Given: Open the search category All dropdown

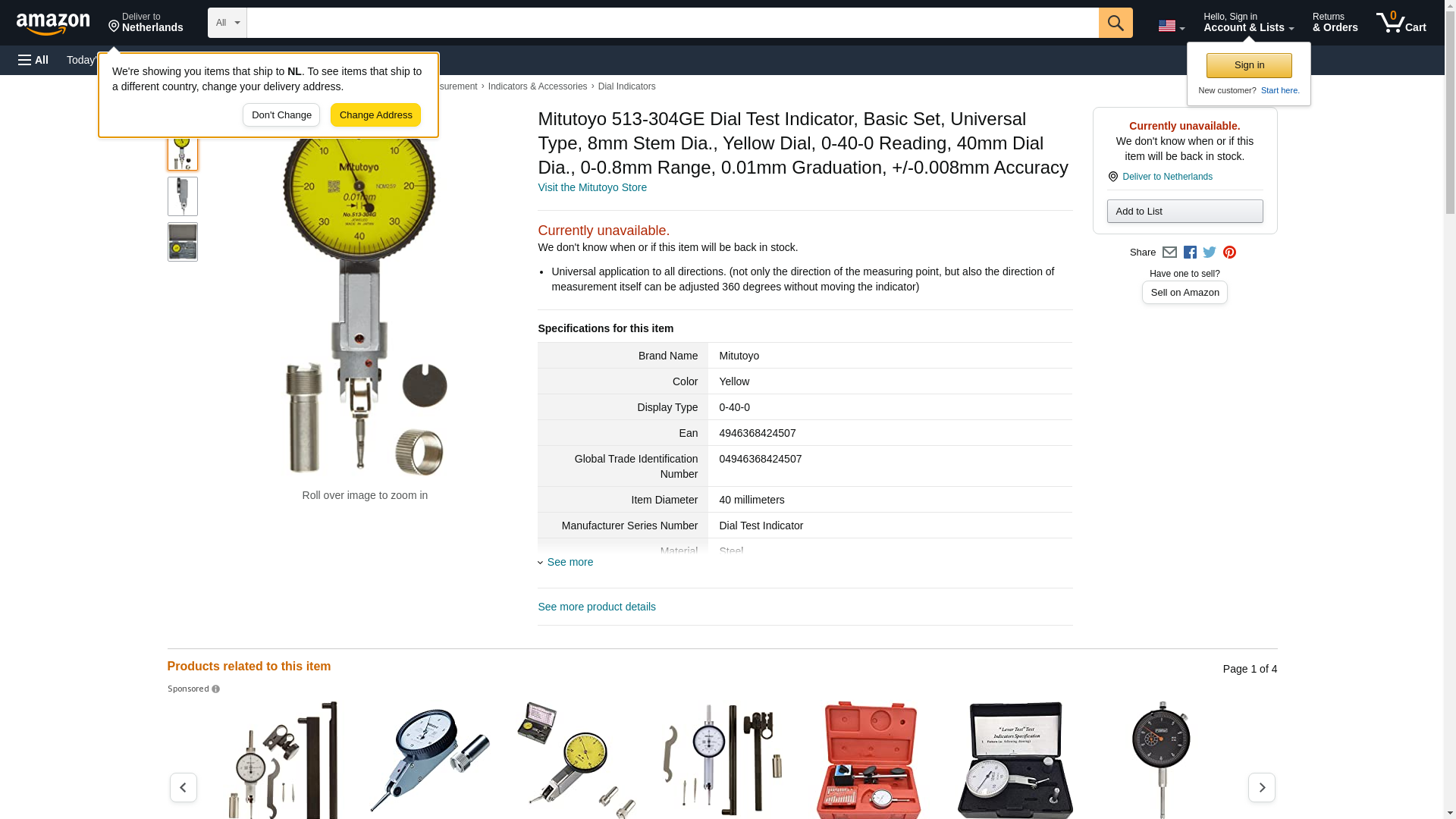Looking at the screenshot, I should pos(227,23).
